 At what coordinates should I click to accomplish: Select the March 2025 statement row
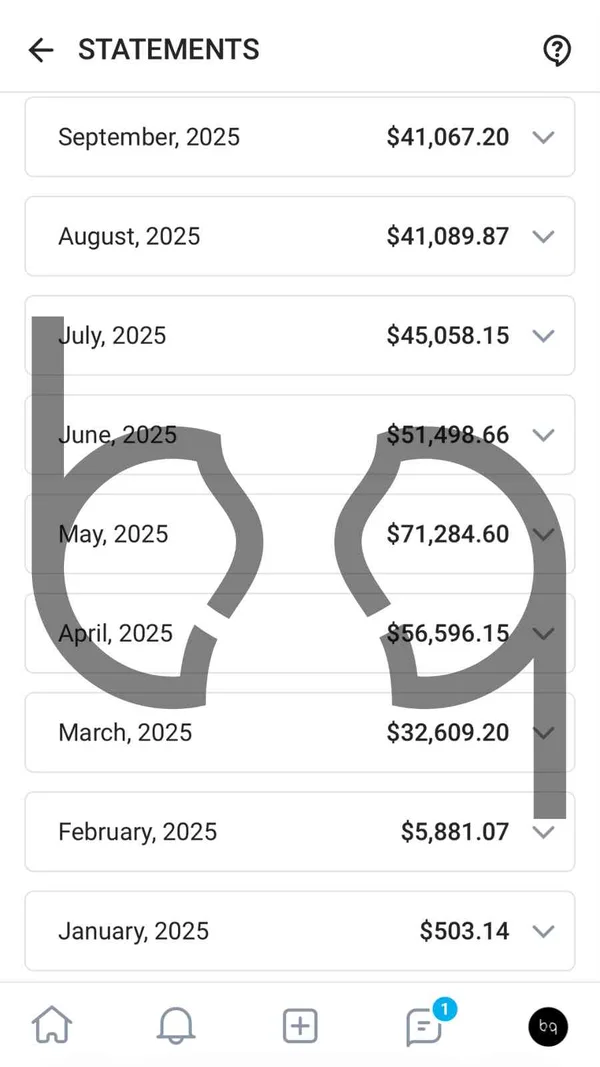click(300, 733)
